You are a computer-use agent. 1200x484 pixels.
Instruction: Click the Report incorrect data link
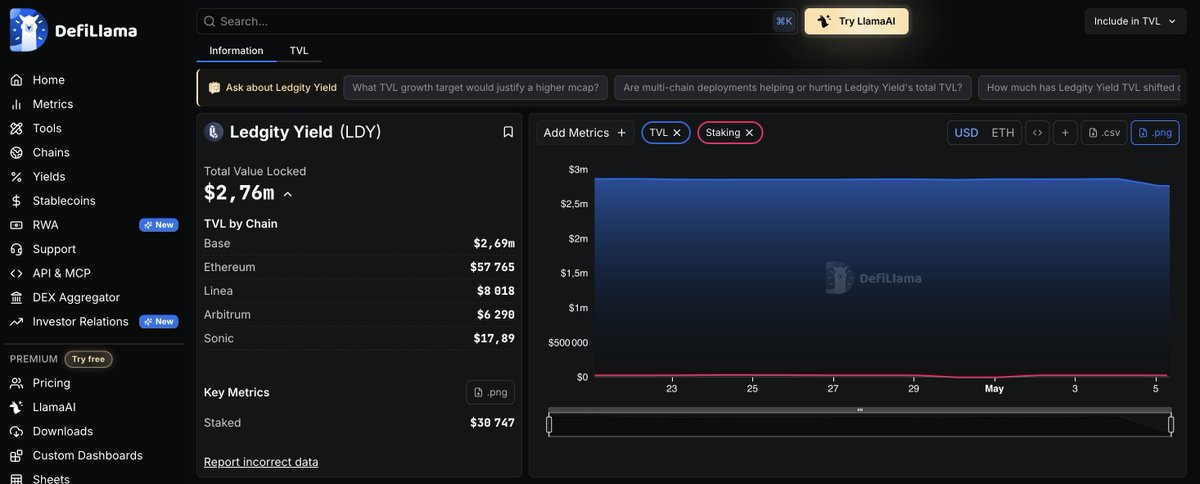[x=261, y=462]
